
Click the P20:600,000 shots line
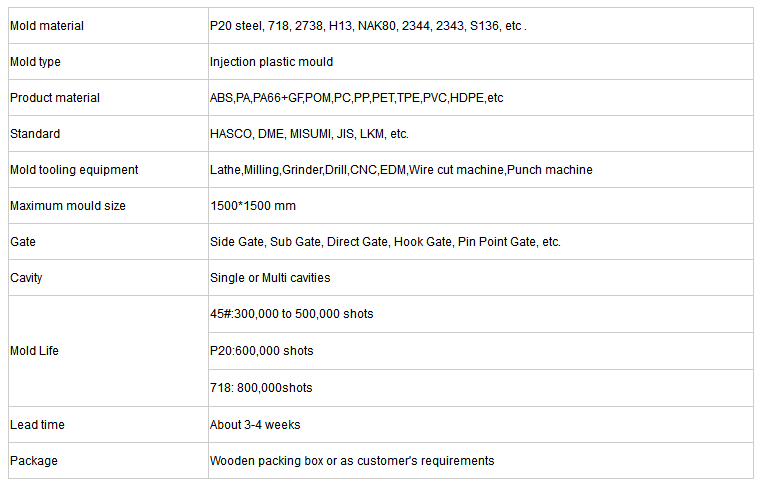[x=261, y=350]
